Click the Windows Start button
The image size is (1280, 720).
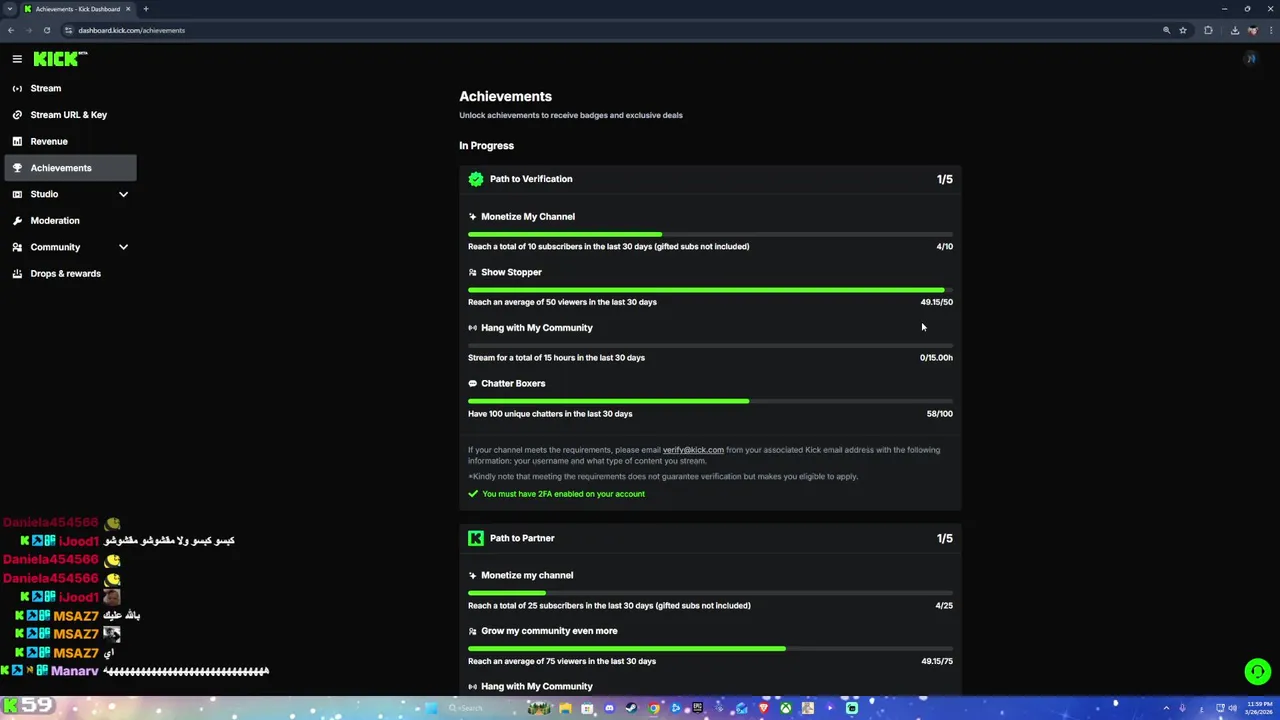point(431,708)
